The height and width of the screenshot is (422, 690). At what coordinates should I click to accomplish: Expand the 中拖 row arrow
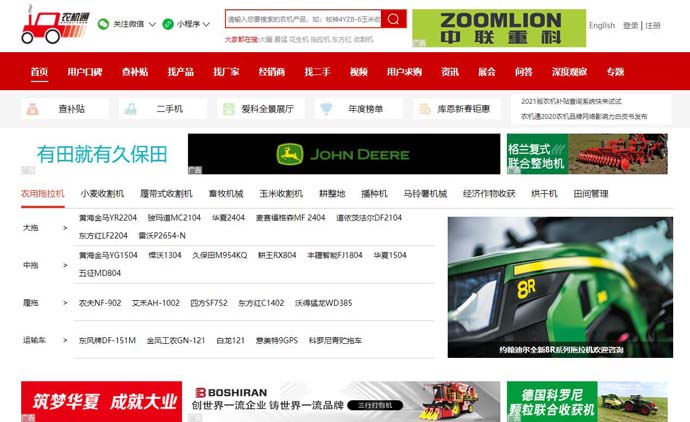click(x=65, y=265)
